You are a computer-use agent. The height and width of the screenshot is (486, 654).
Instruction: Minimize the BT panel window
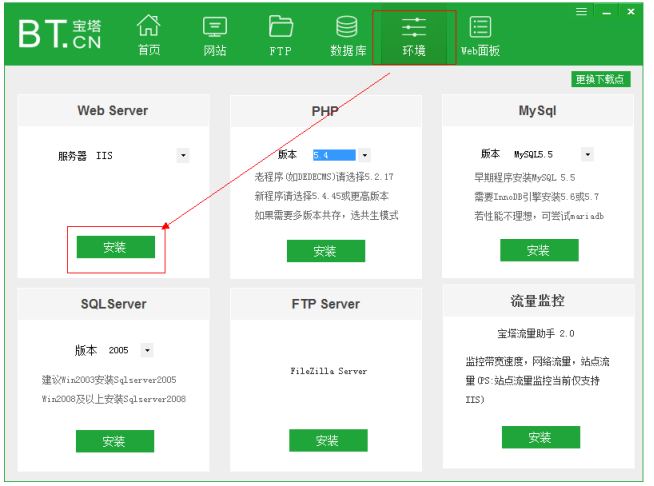point(606,13)
